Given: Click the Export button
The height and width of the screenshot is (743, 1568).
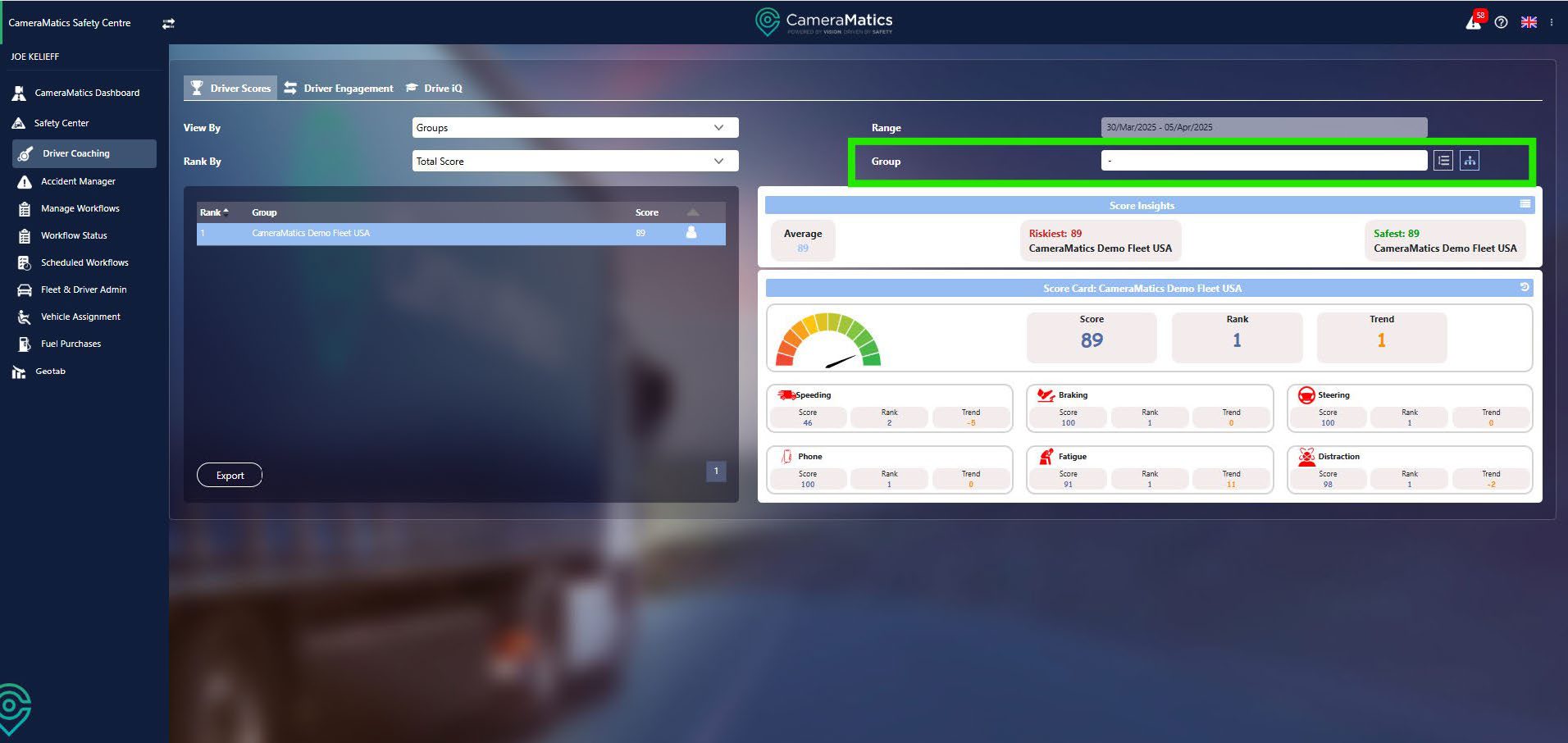Looking at the screenshot, I should pos(230,476).
